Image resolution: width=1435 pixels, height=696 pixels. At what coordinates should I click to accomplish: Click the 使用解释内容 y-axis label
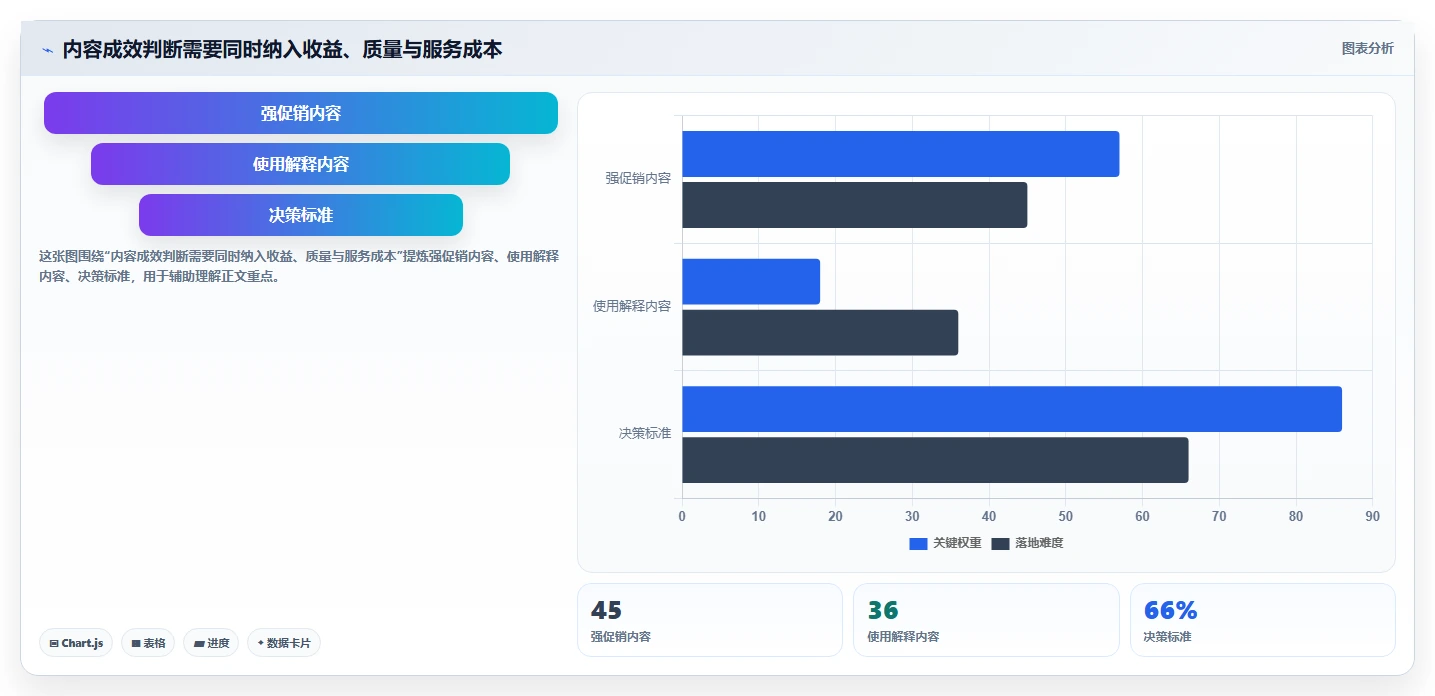tap(632, 306)
